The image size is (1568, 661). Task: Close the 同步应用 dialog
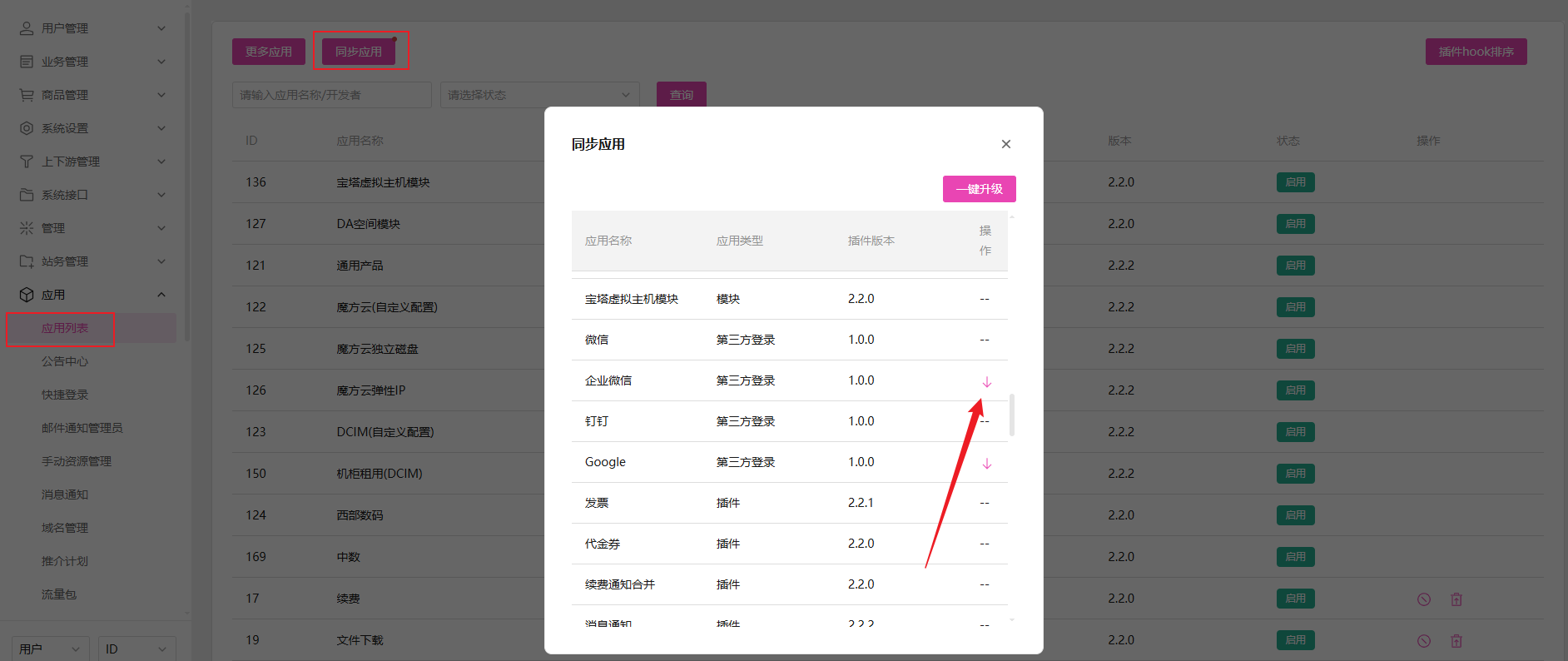(1005, 144)
